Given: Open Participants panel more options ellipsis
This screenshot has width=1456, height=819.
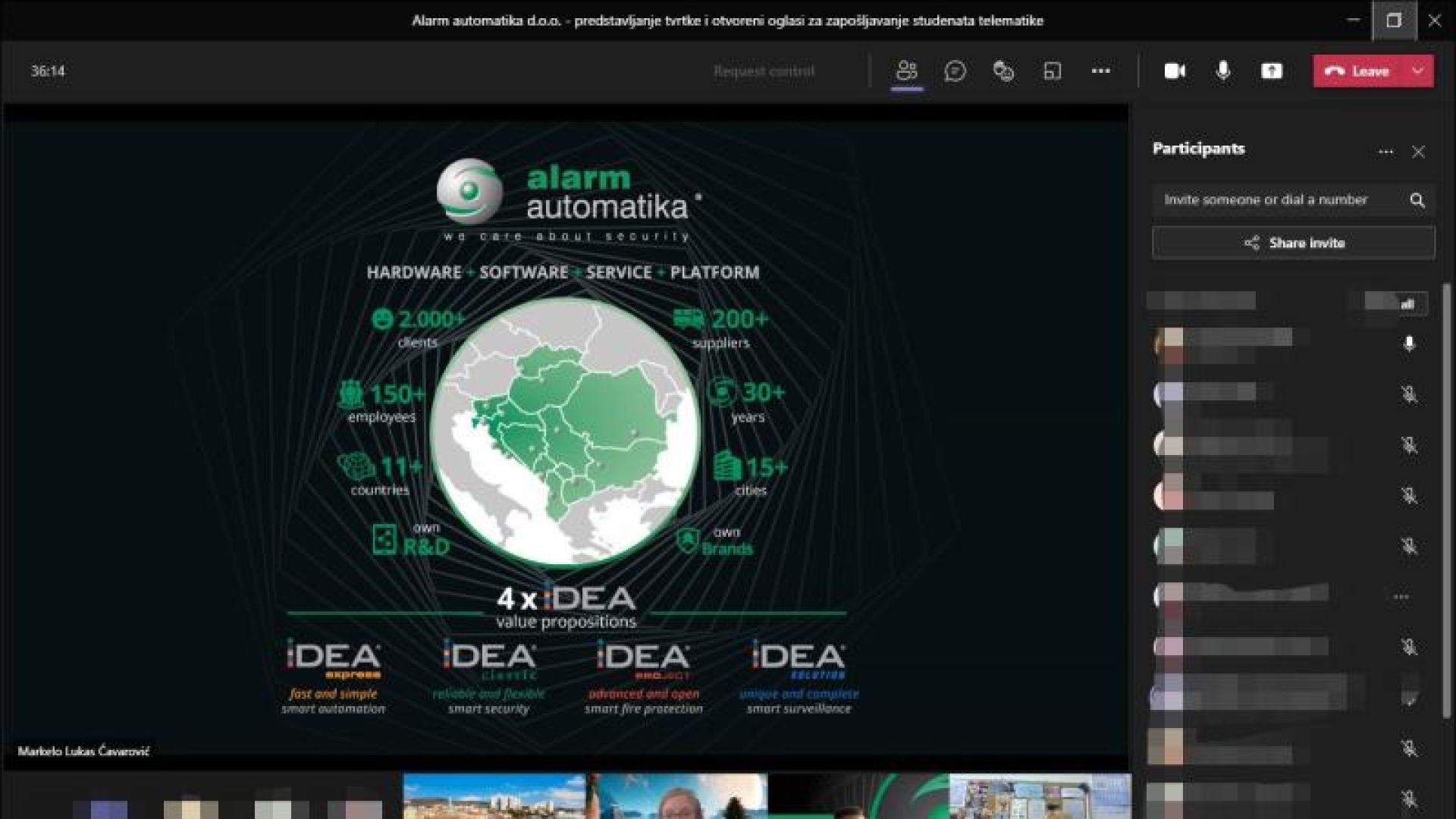Looking at the screenshot, I should pos(1385,152).
